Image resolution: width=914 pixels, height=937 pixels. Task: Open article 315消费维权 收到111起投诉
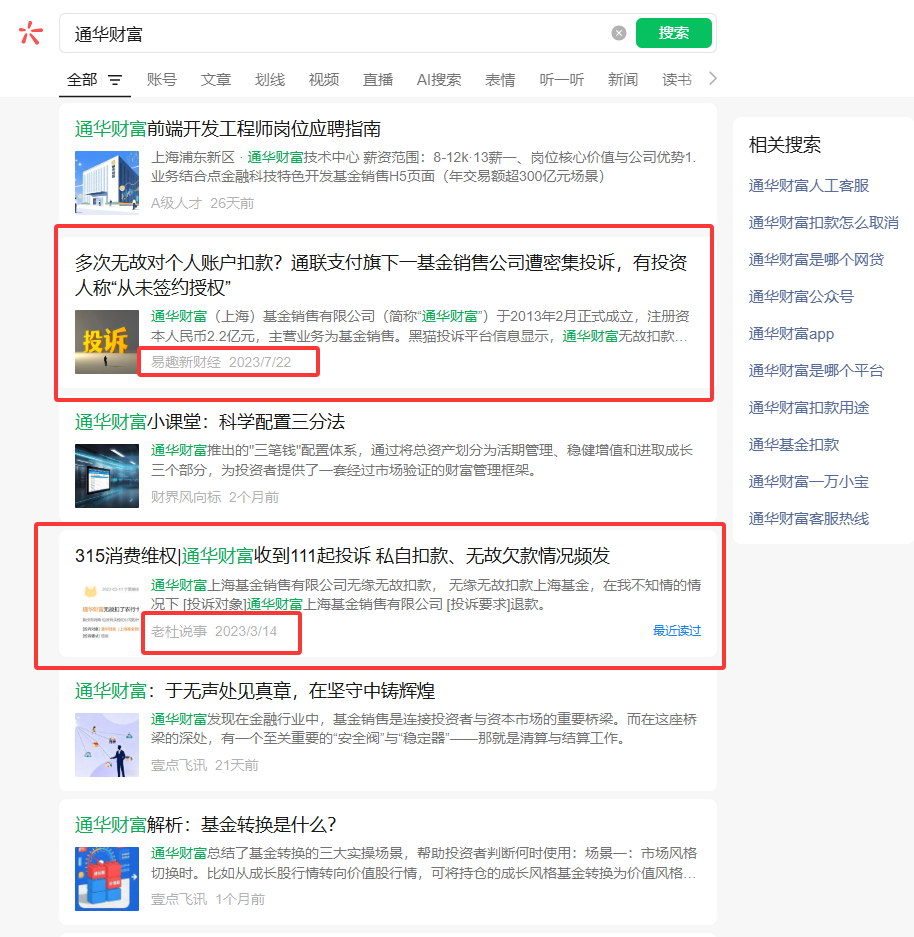click(342, 556)
